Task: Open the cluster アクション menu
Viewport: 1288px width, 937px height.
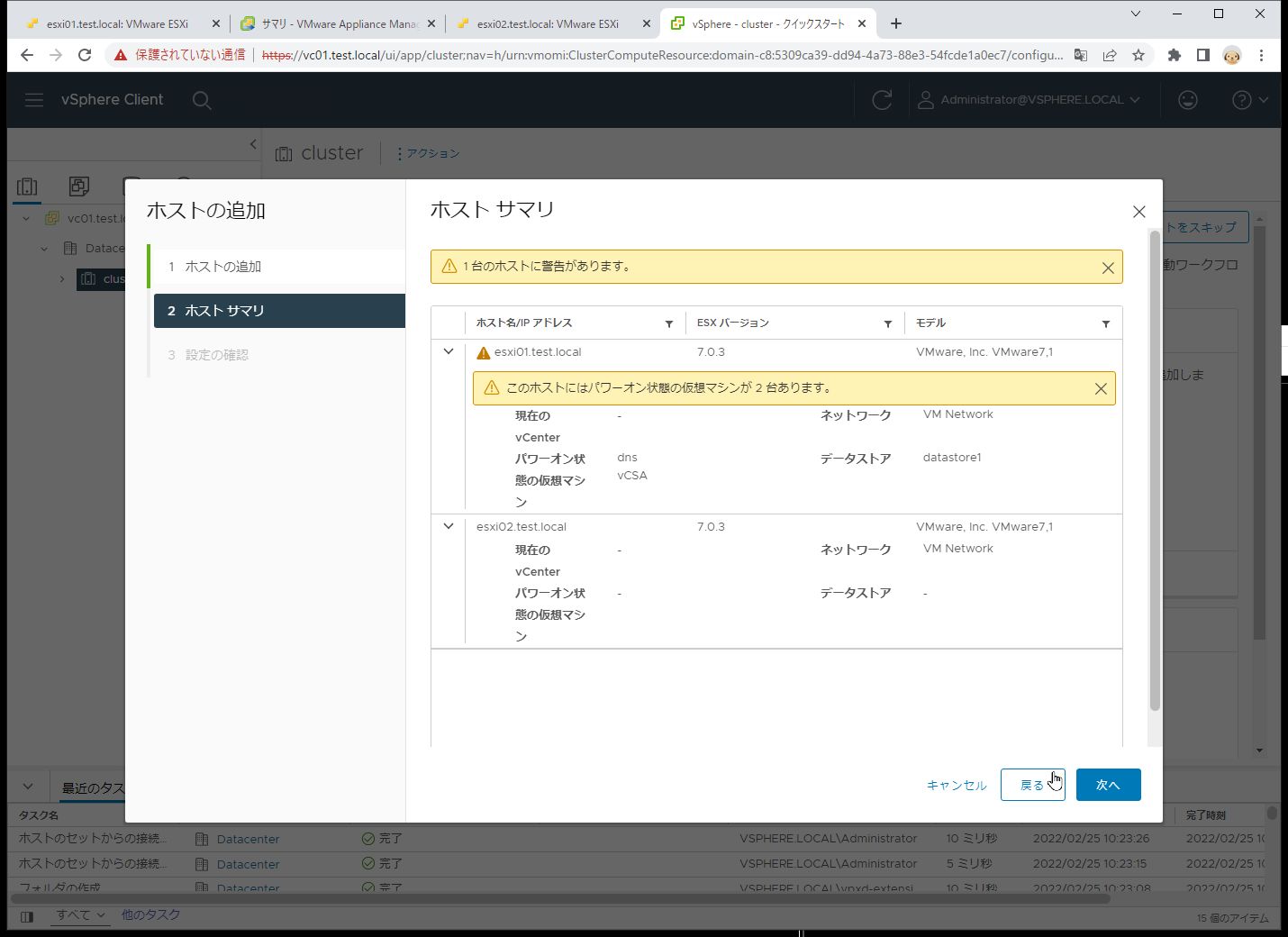Action: coord(428,154)
